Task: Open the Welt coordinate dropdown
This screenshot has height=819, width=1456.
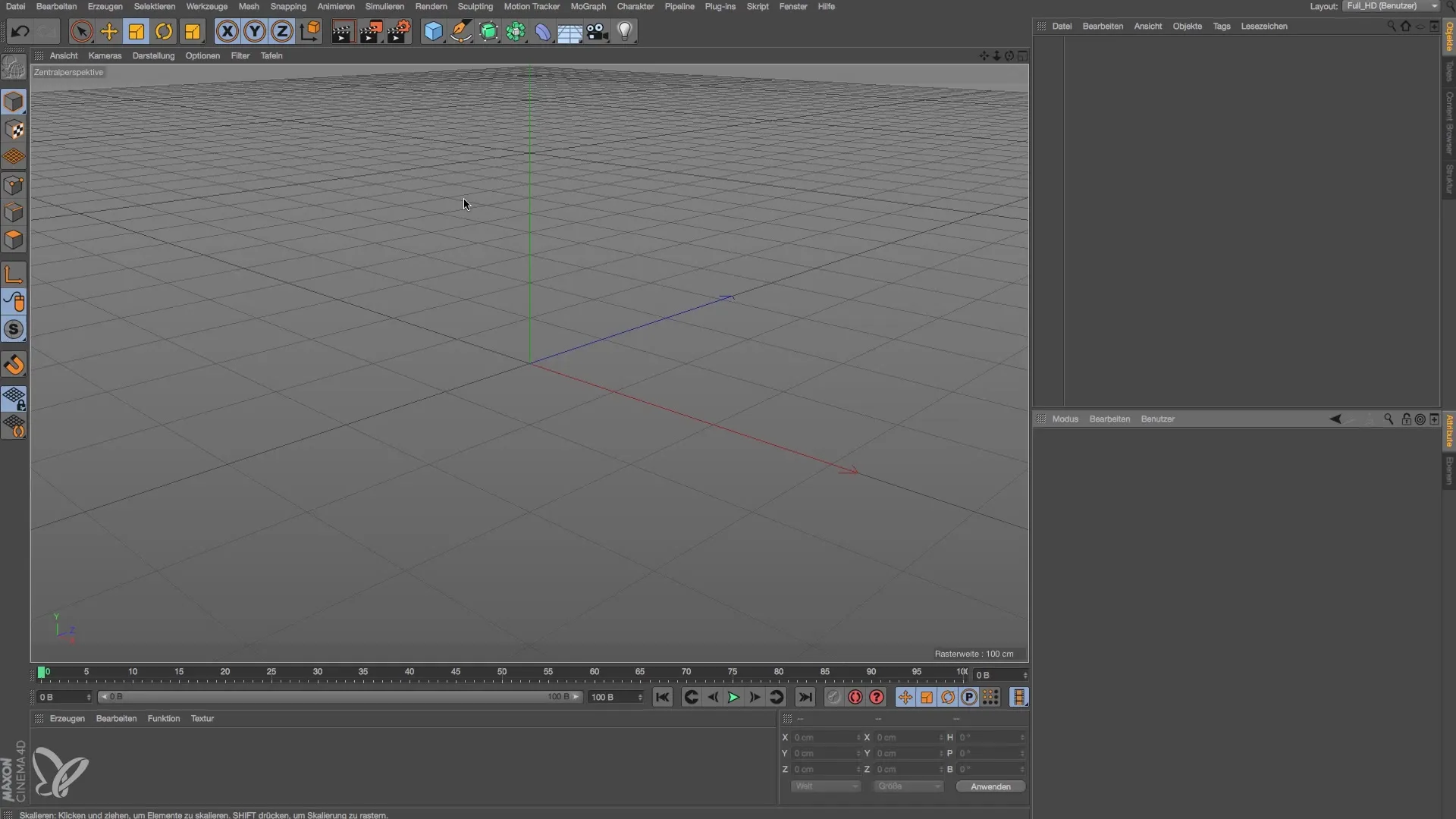Action: tap(826, 786)
